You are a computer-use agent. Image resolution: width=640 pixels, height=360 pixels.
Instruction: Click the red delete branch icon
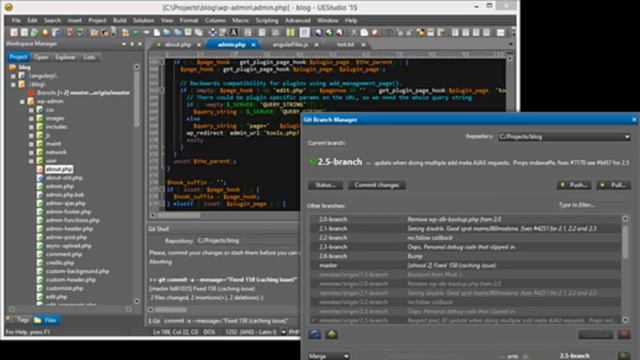point(624,334)
